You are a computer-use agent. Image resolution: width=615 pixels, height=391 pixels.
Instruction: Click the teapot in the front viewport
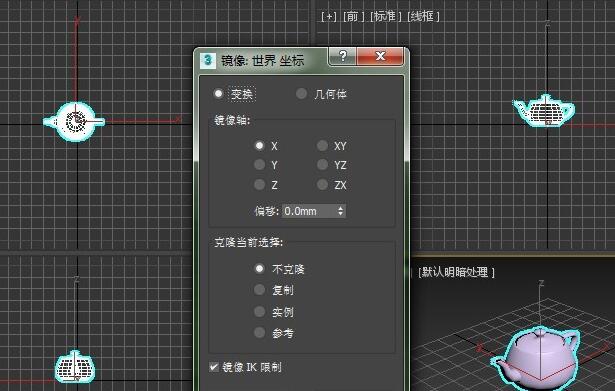coord(544,111)
